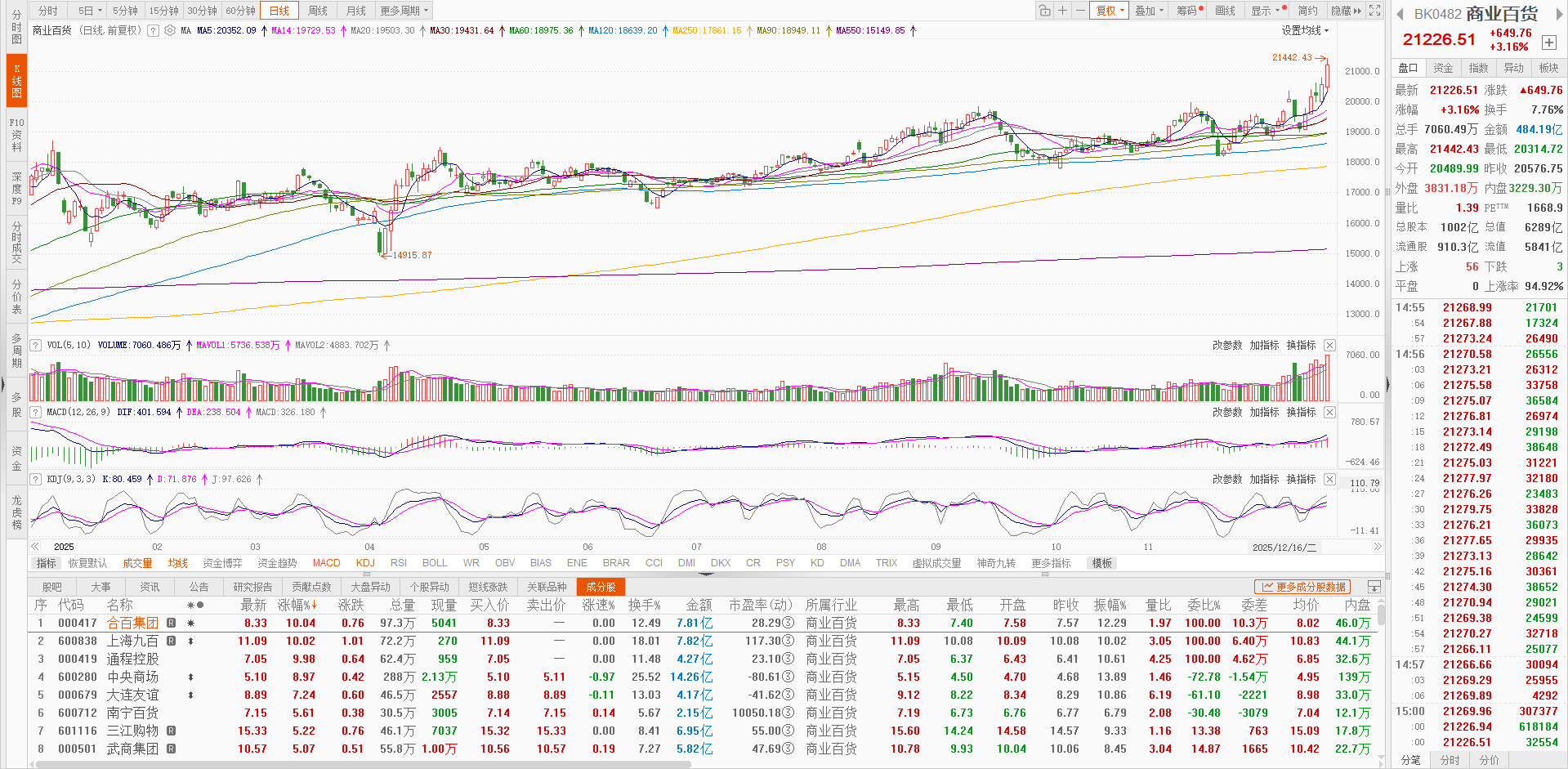This screenshot has height=769, width=1568.
Task: Expand the 更多周期 period dropdown
Action: (404, 11)
